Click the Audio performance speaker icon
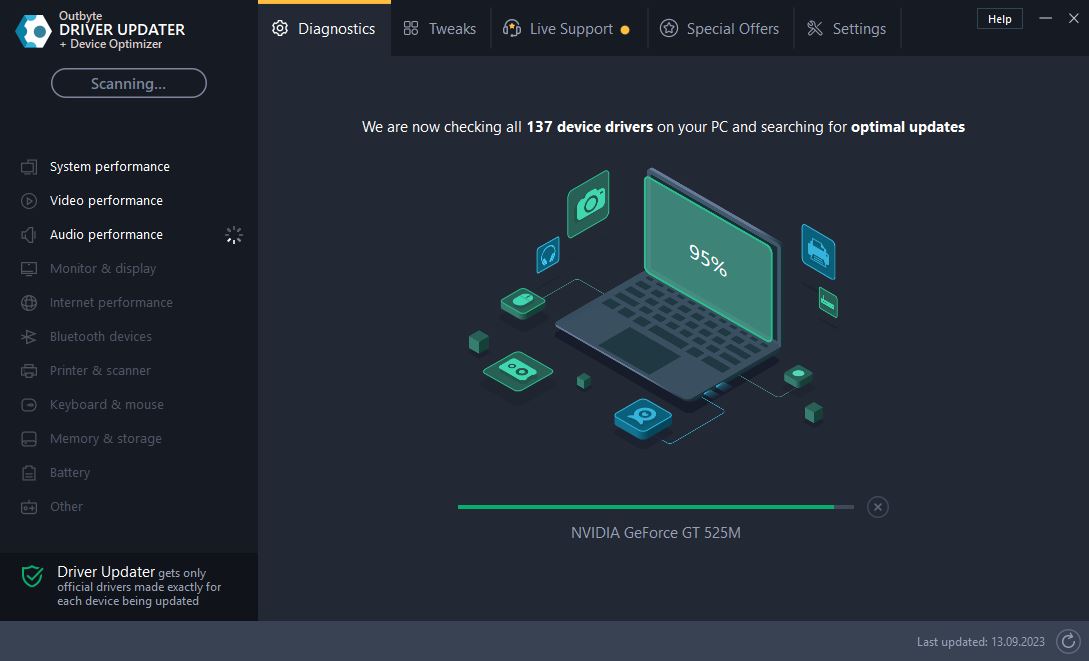Image resolution: width=1089 pixels, height=661 pixels. 28,235
